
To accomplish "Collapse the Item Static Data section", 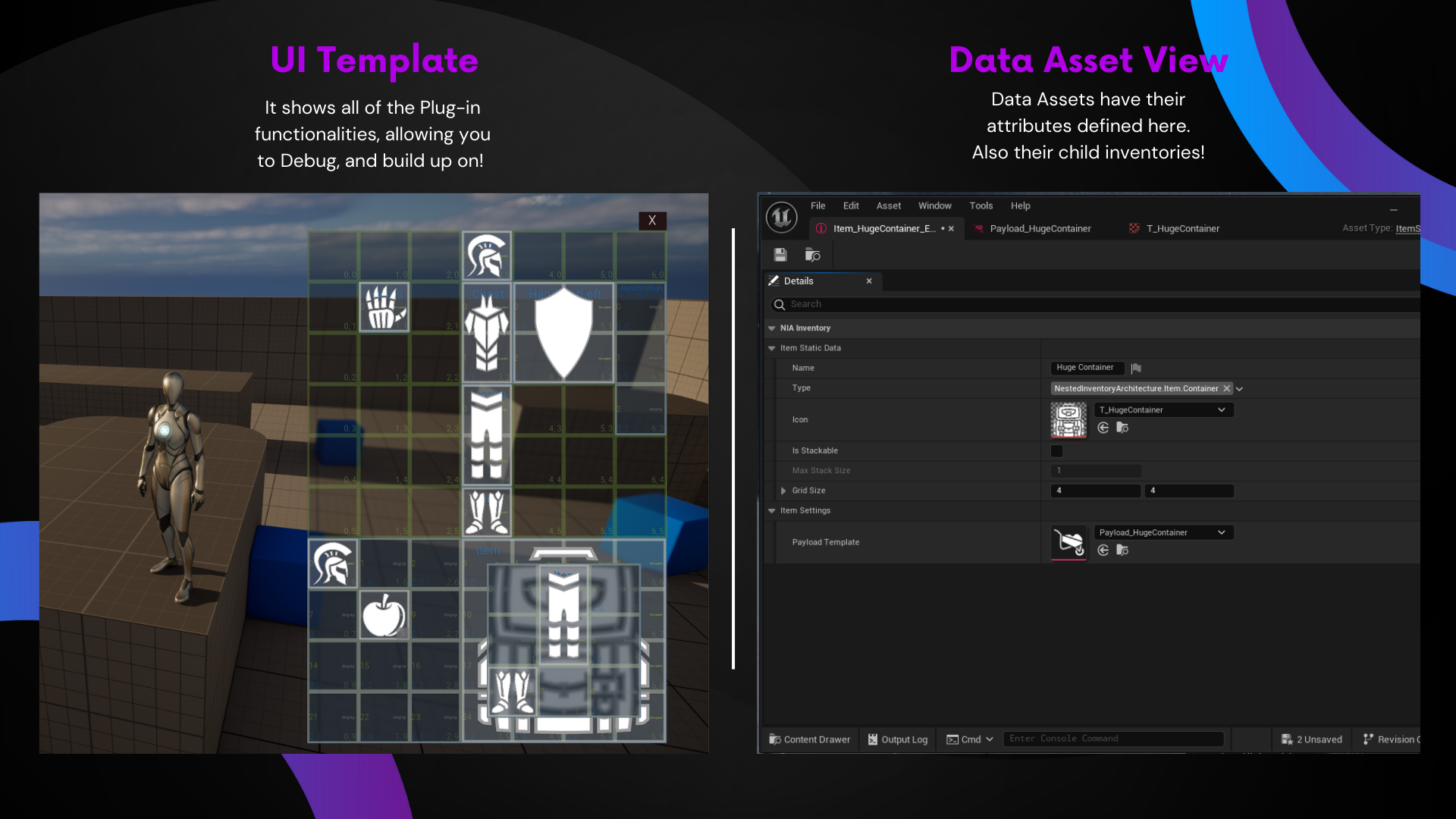I will [x=772, y=348].
